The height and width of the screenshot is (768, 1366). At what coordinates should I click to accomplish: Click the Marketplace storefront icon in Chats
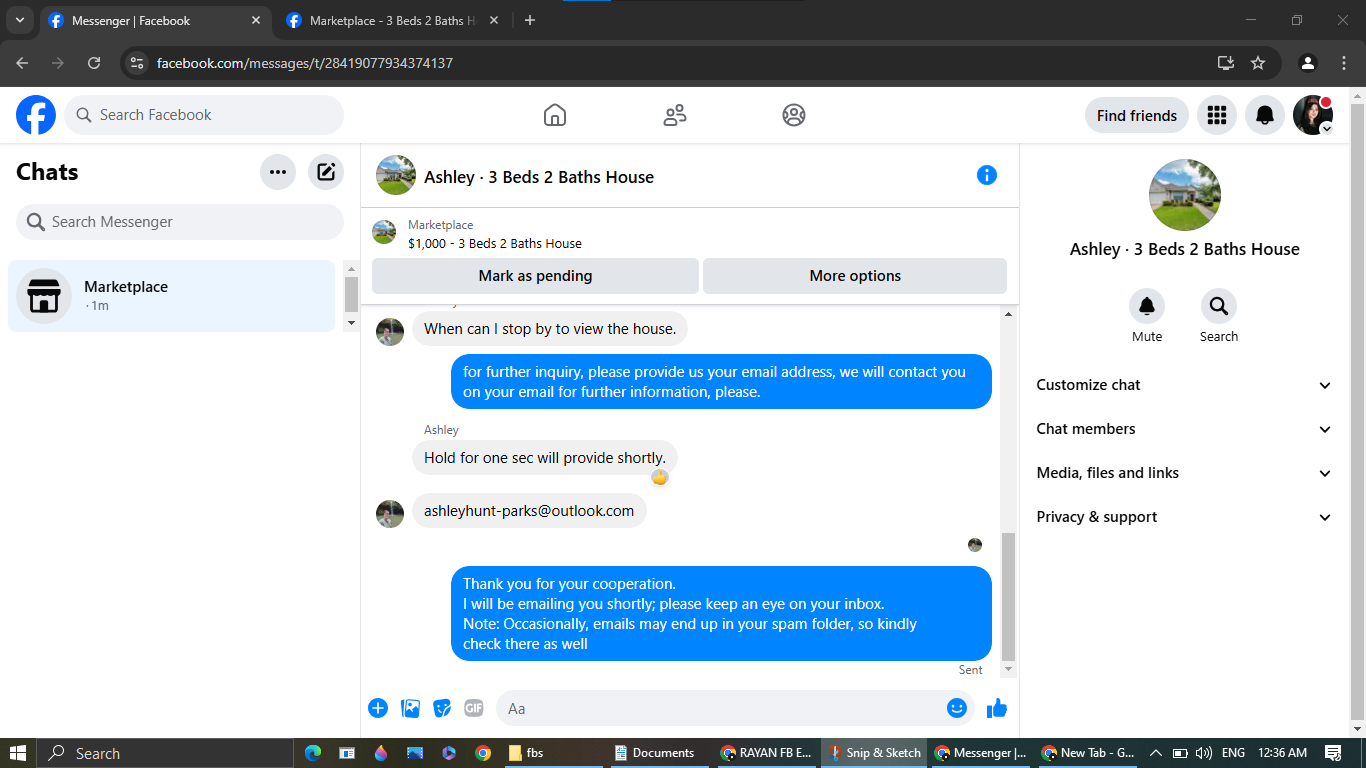coord(44,296)
